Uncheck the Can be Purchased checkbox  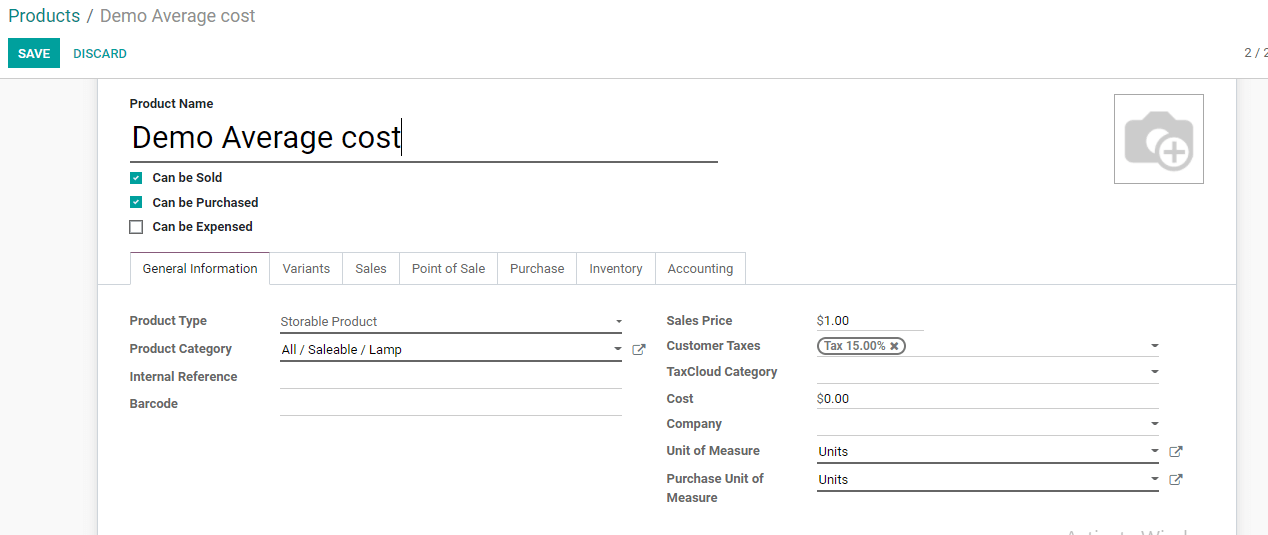[x=136, y=203]
